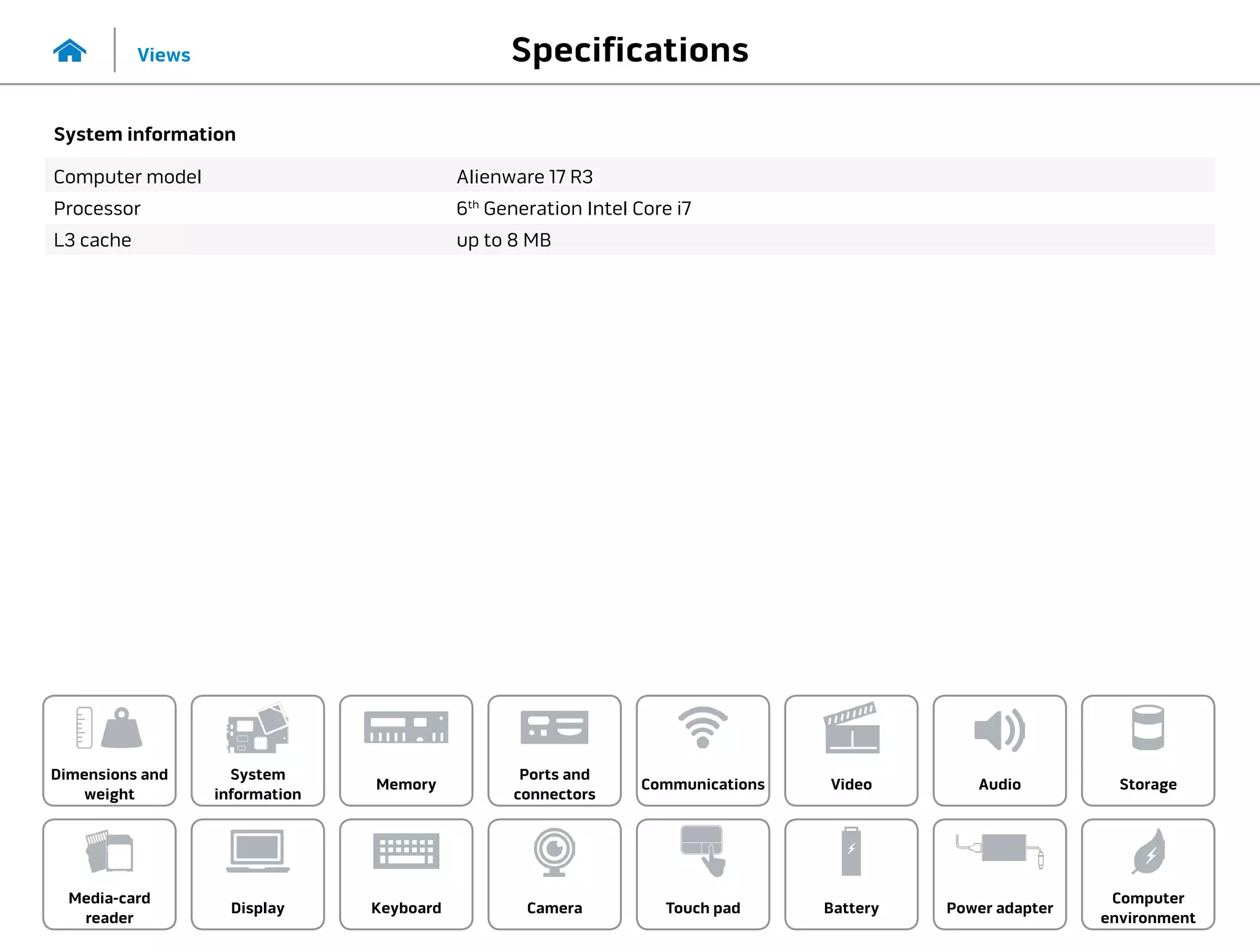This screenshot has width=1260, height=952.
Task: Open Ports and connectors tile
Action: pyautogui.click(x=554, y=750)
